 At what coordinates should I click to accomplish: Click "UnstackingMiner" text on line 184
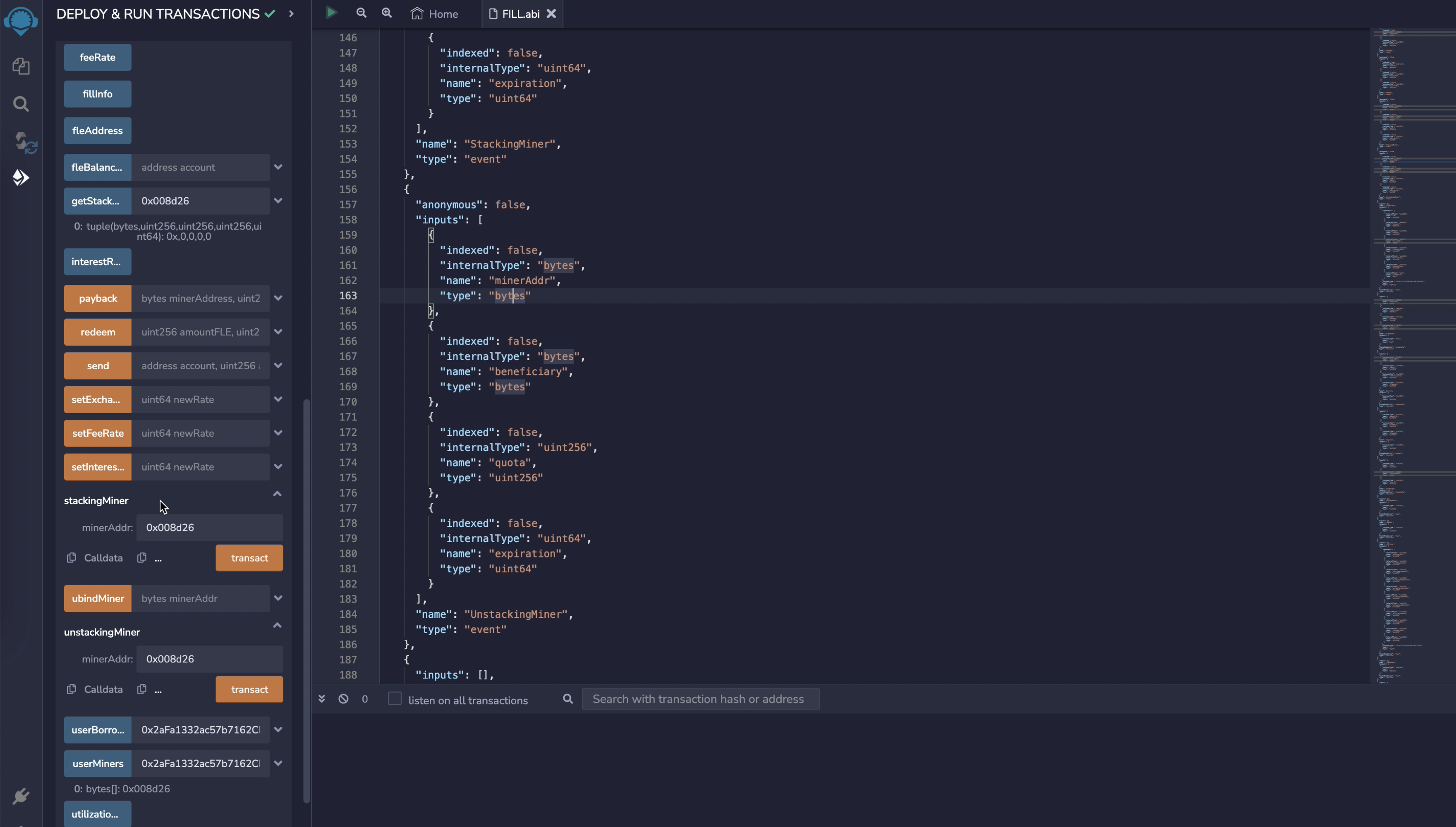[515, 614]
